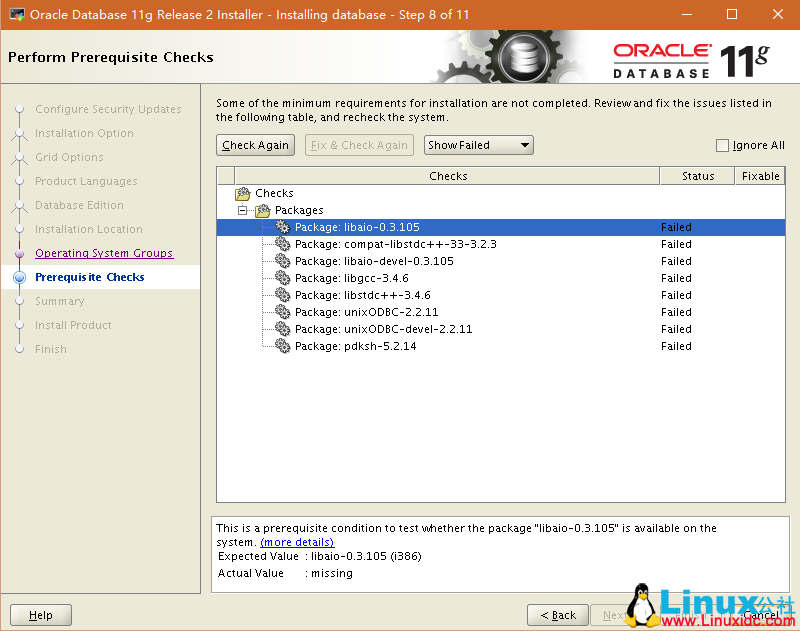Image resolution: width=800 pixels, height=631 pixels.
Task: Click the Packages folder icon in the tree
Action: coord(263,210)
